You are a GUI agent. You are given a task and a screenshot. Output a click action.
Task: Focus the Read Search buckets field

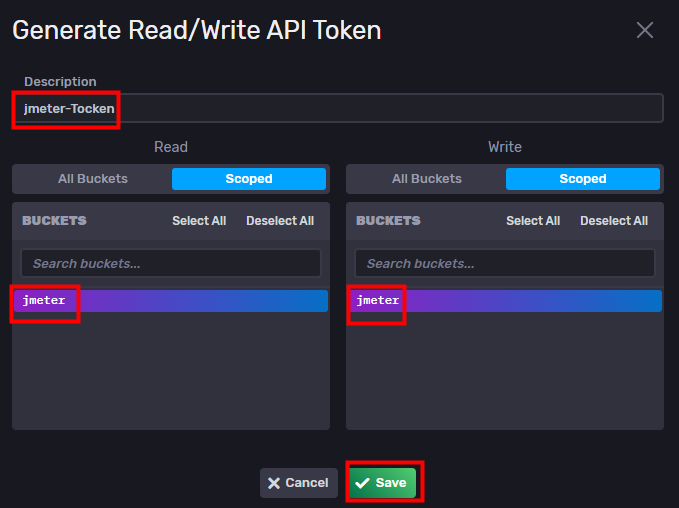(x=171, y=263)
